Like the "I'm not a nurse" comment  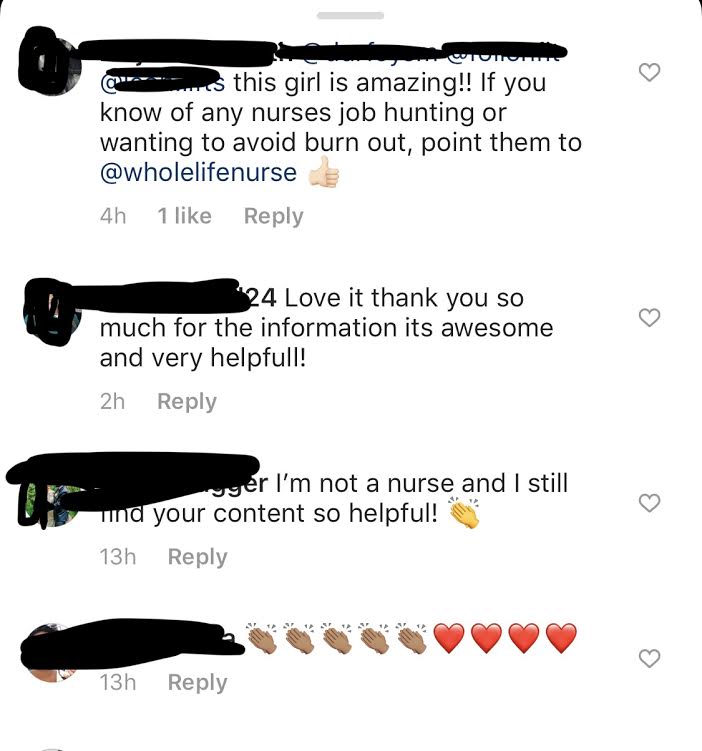point(649,503)
